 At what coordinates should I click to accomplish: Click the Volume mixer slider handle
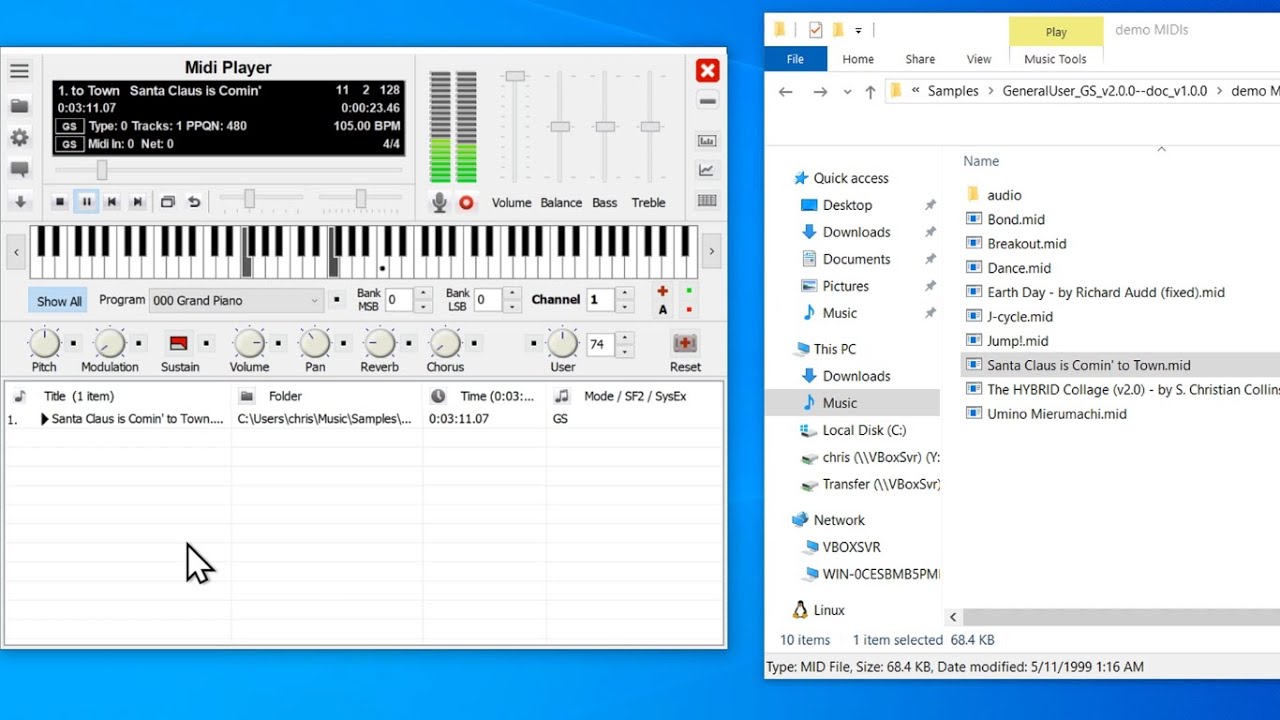click(x=515, y=76)
